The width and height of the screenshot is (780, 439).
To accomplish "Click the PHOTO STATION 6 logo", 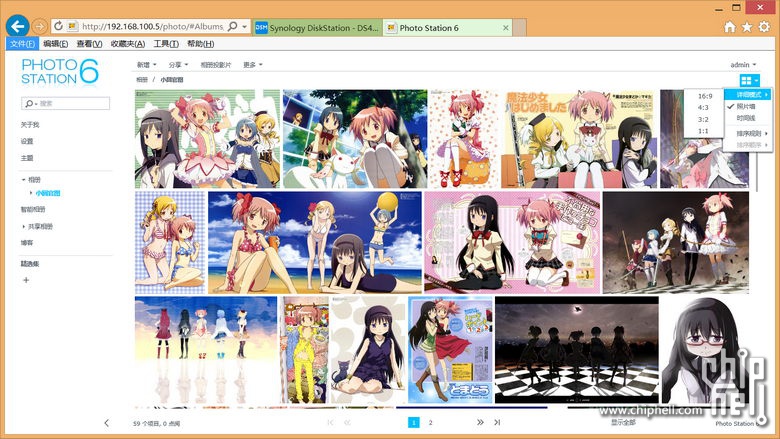I will coord(60,72).
